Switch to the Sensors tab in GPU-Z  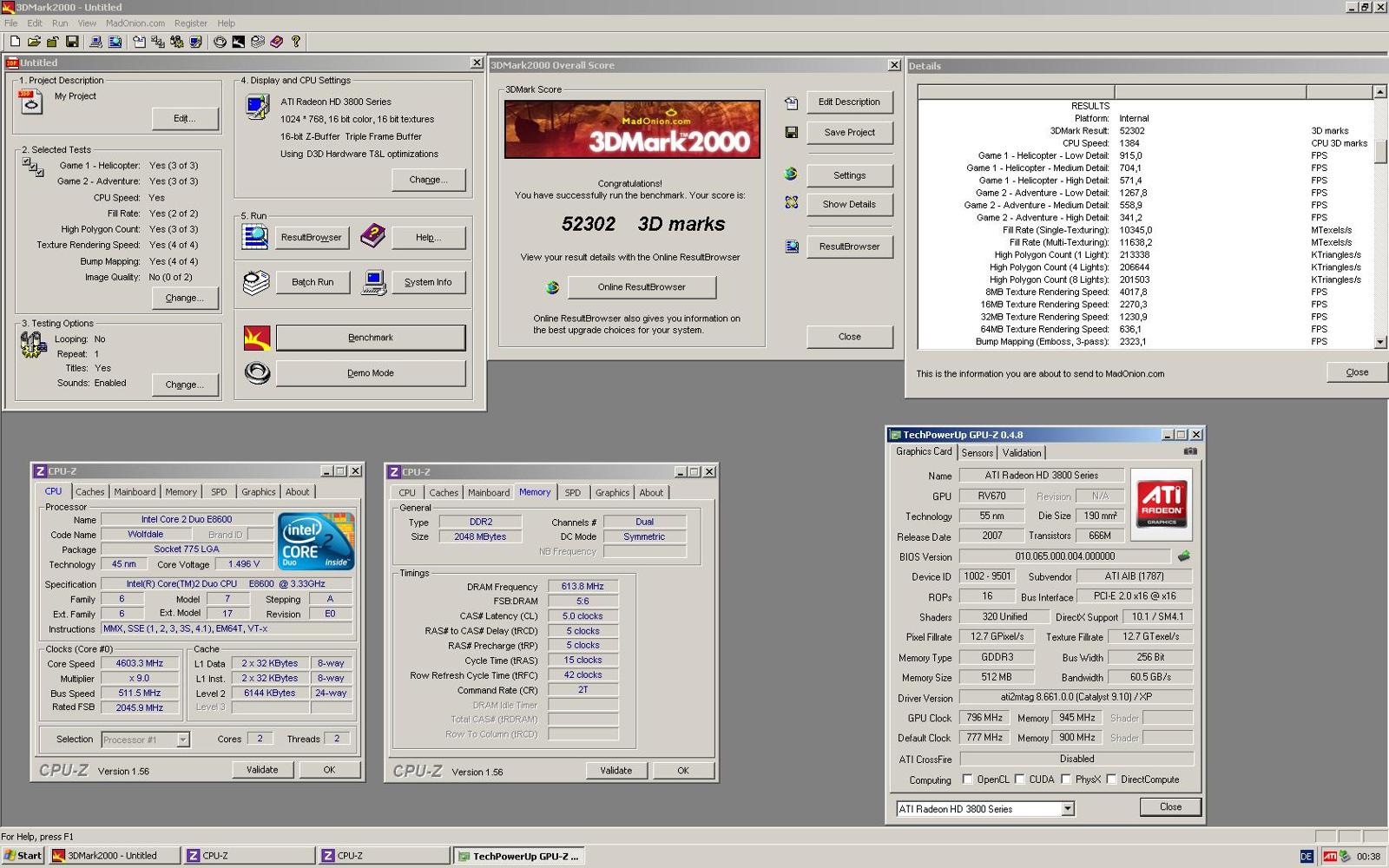tap(977, 452)
